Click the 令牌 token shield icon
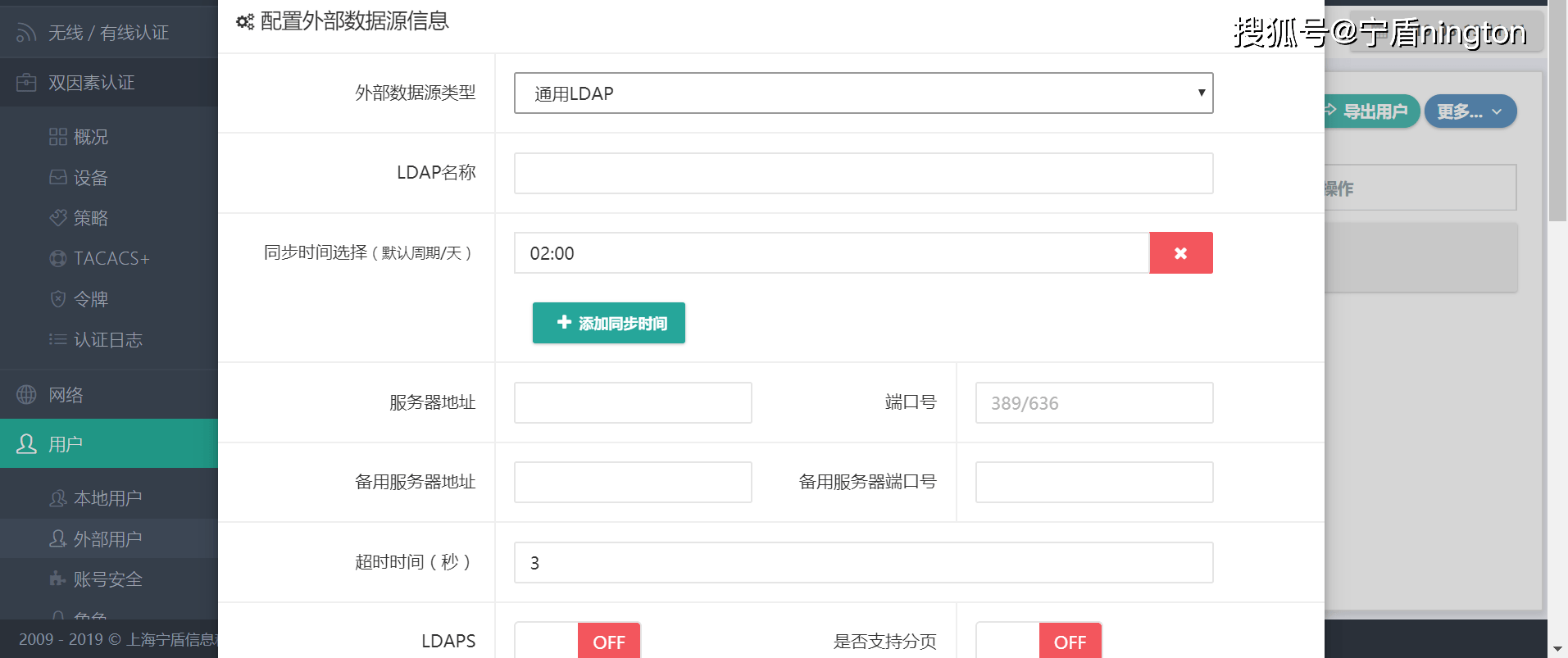 click(58, 298)
